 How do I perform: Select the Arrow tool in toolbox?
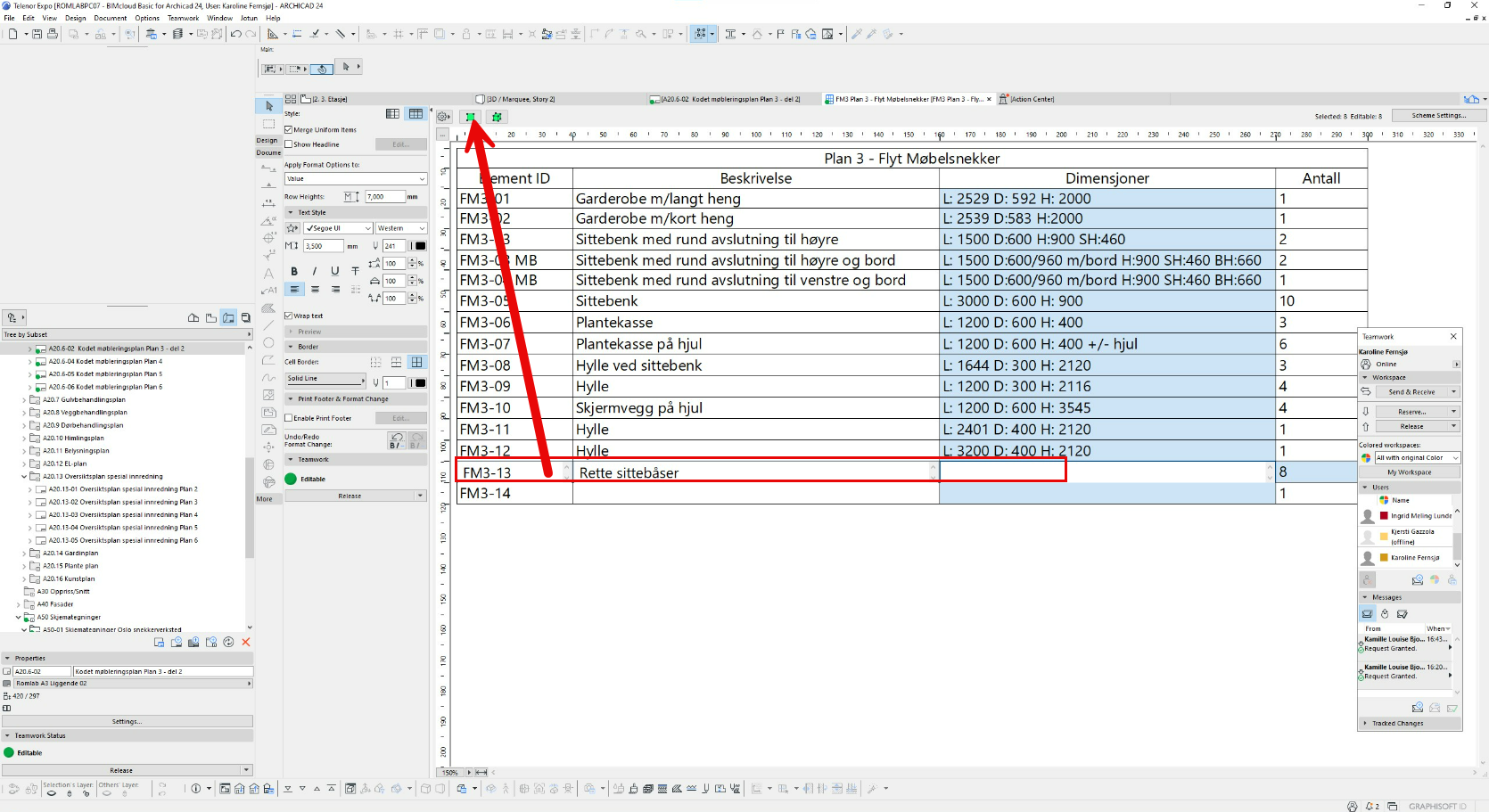point(269,106)
